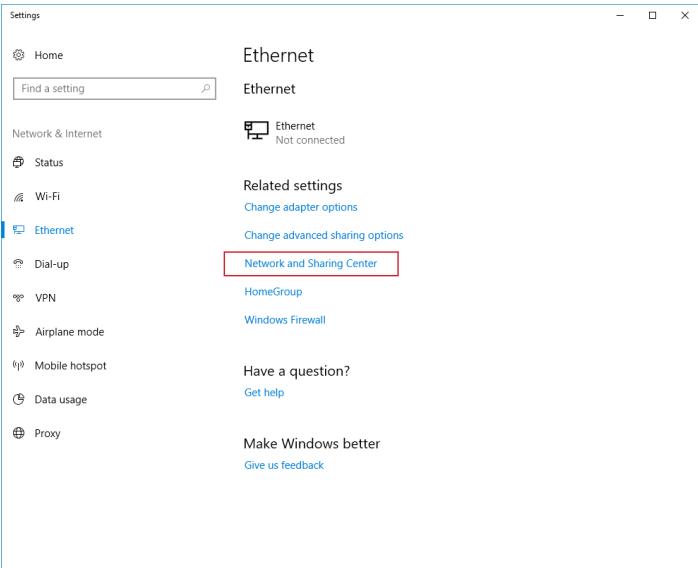Focus the Find a setting field
This screenshot has height=568, width=698.
(114, 89)
